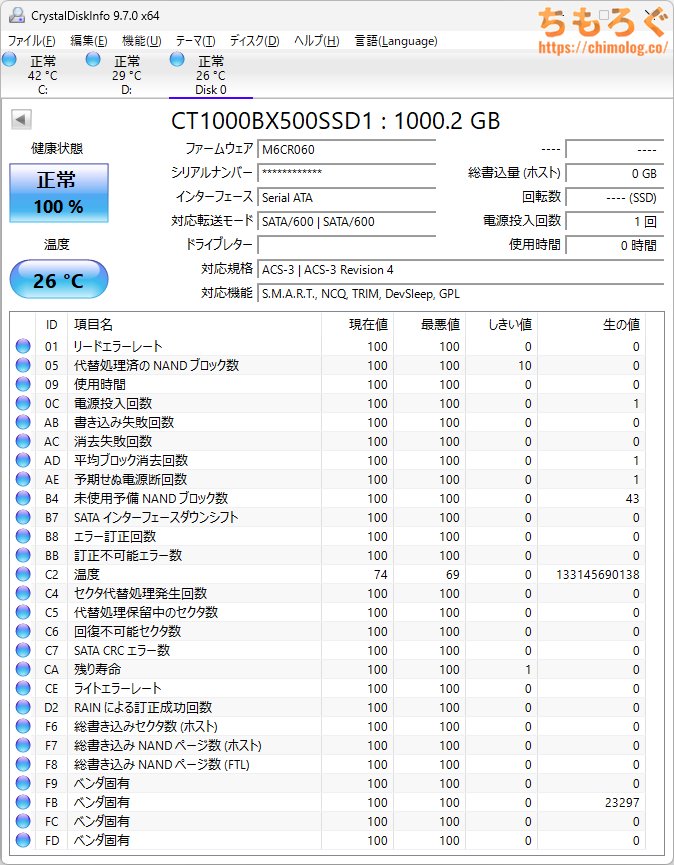
Task: Click the status orb for row C5 代替処理保留中のセクタ数
Action: pos(23,612)
